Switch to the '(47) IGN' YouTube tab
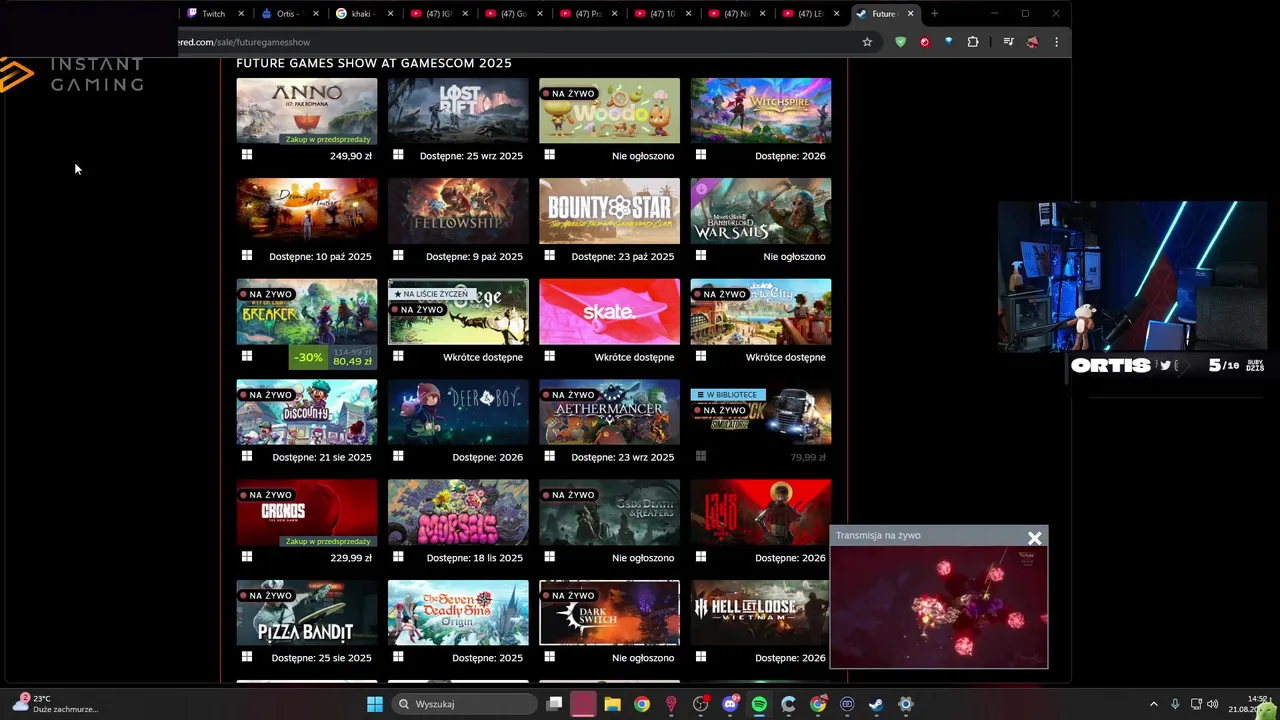Screen dimensions: 1280x720 pos(437,14)
